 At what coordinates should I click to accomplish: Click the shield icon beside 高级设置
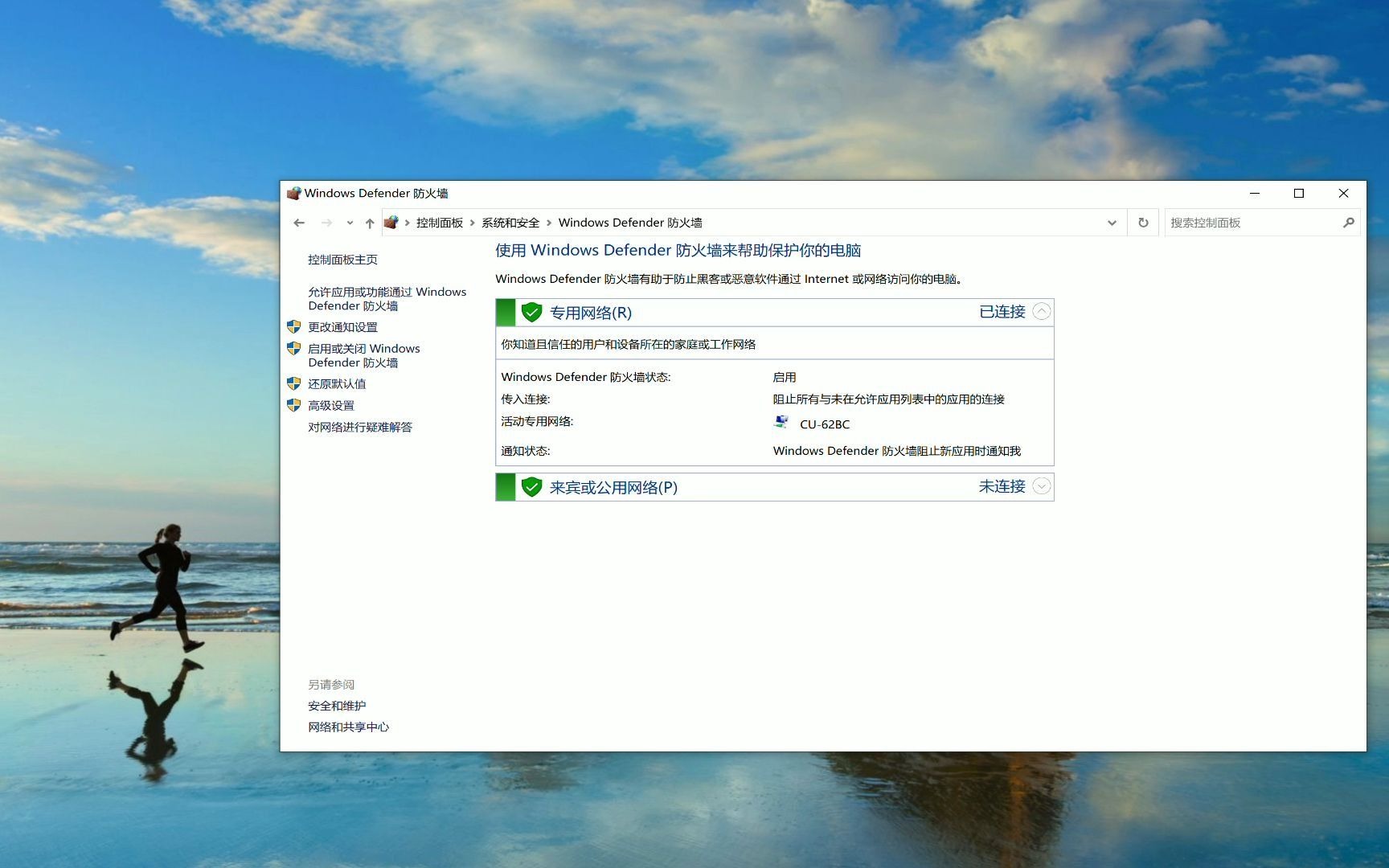click(x=293, y=404)
